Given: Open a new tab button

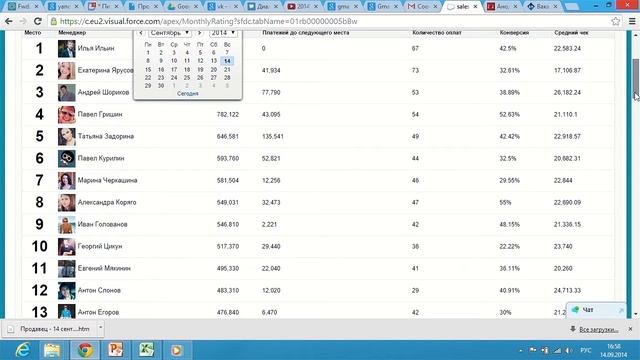Looking at the screenshot, I should (572, 7).
